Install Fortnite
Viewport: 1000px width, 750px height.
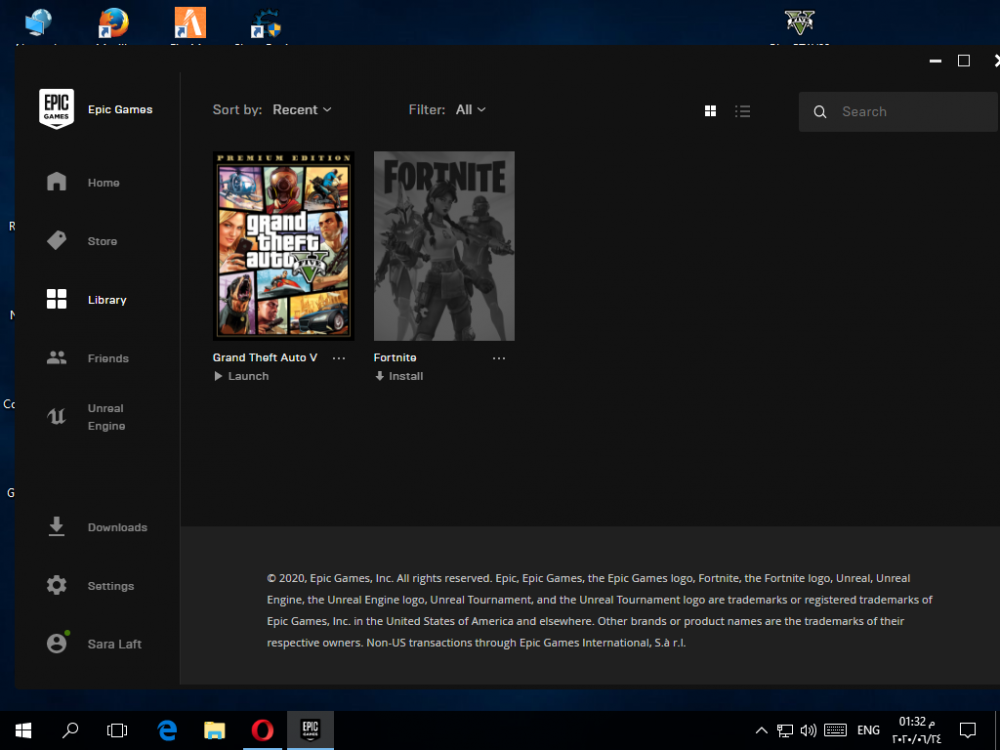[399, 376]
